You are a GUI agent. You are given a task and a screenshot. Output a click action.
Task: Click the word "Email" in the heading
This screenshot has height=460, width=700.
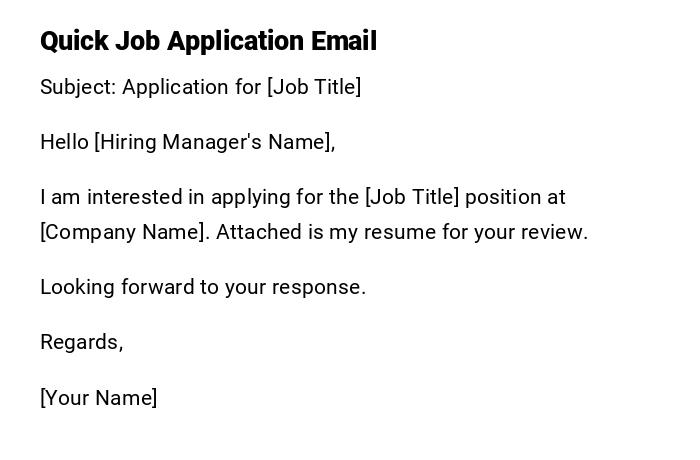coord(343,42)
